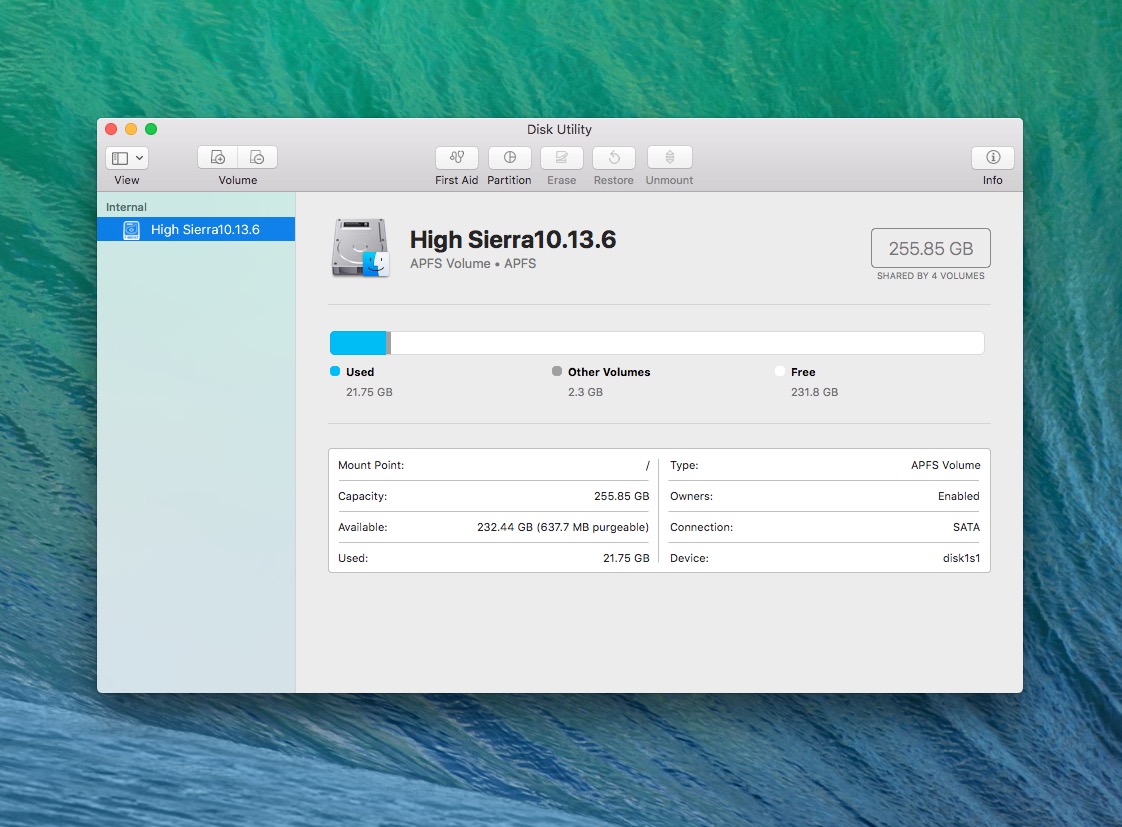Screen dimensions: 1122x827
Task: Click the 'Internal' sidebar header
Action: [x=126, y=207]
